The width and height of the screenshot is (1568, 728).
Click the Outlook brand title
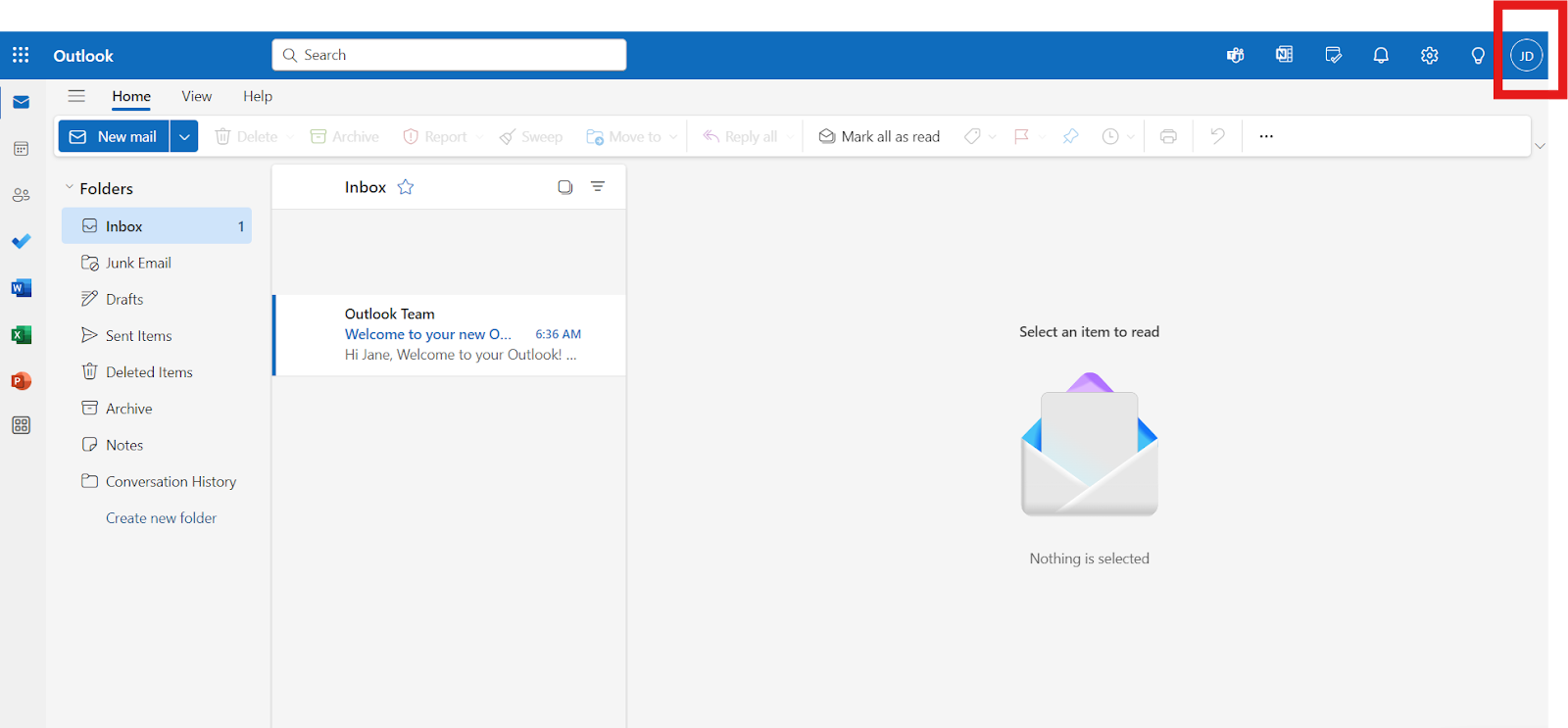(x=83, y=56)
